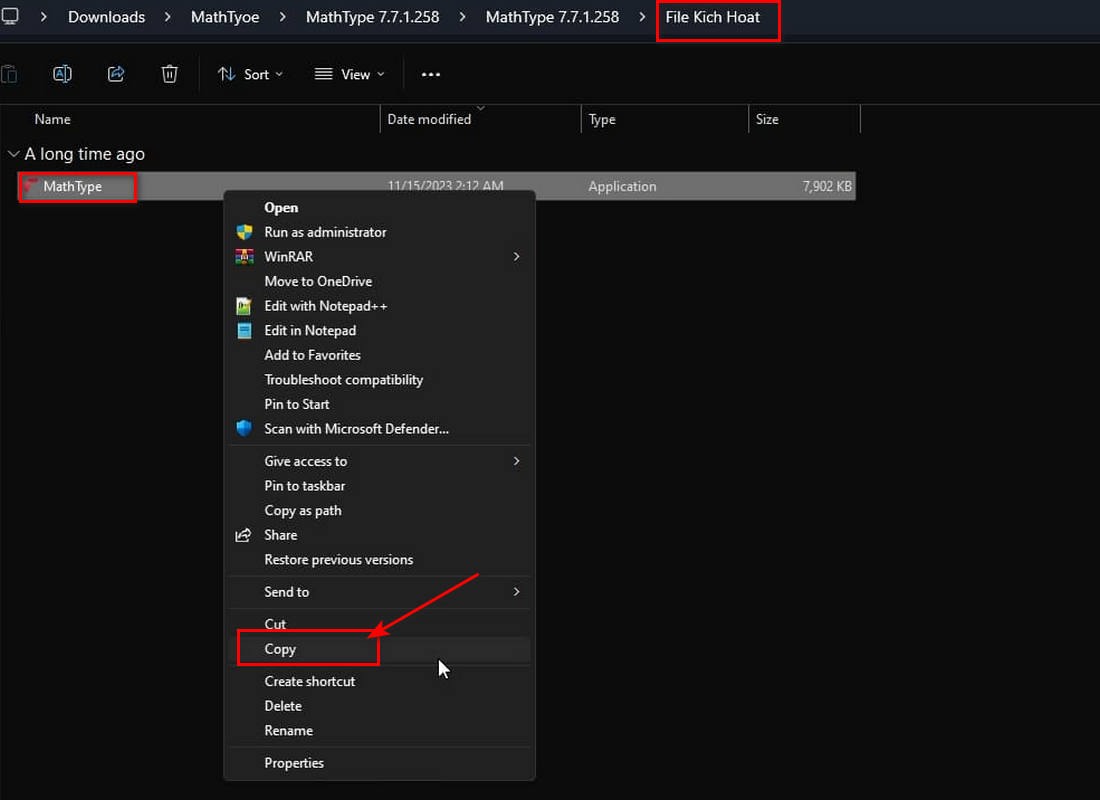1100x800 pixels.
Task: Click the shield icon beside Run as administrator
Action: [x=244, y=232]
